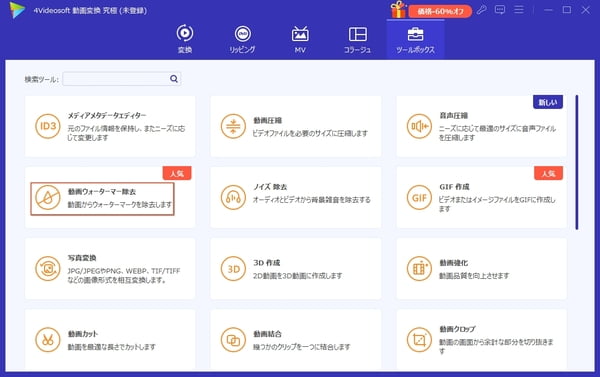Click the toolbox vertical scrollbar
600x377 pixels.
(577, 163)
